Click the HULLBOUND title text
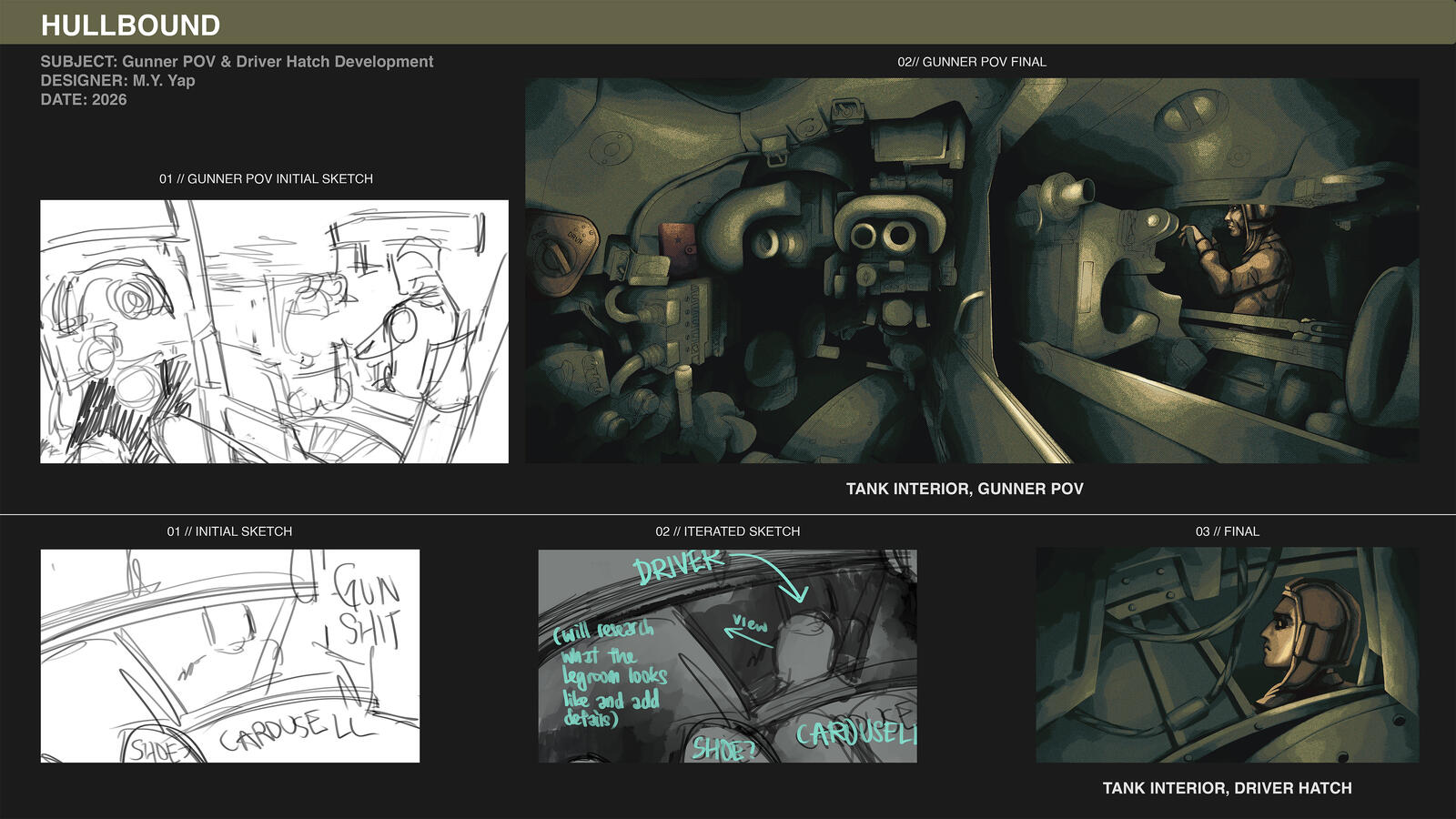 coord(130,25)
